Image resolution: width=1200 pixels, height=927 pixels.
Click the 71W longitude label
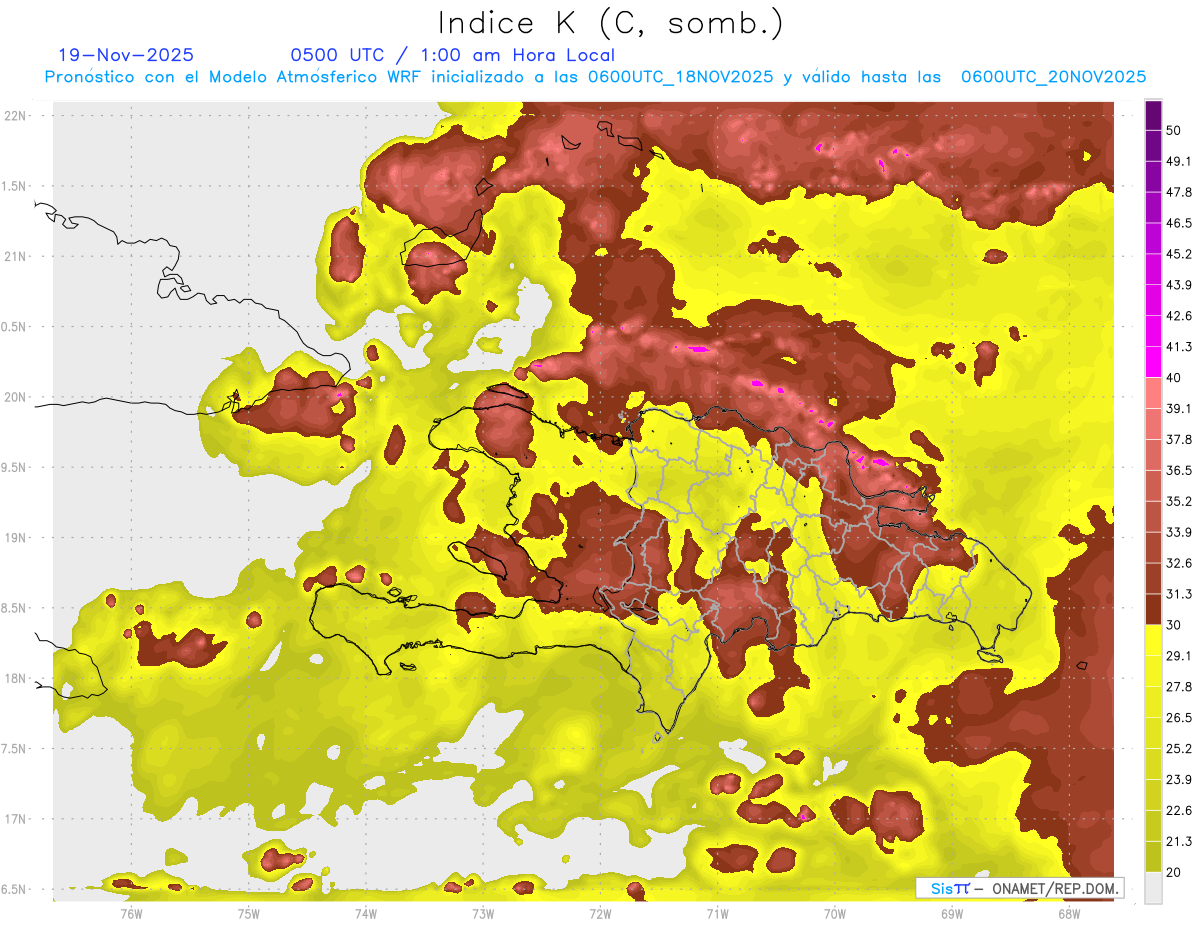(x=717, y=913)
